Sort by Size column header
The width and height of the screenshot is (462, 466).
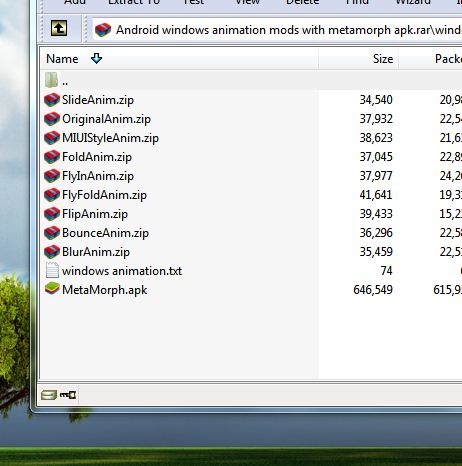pos(358,59)
